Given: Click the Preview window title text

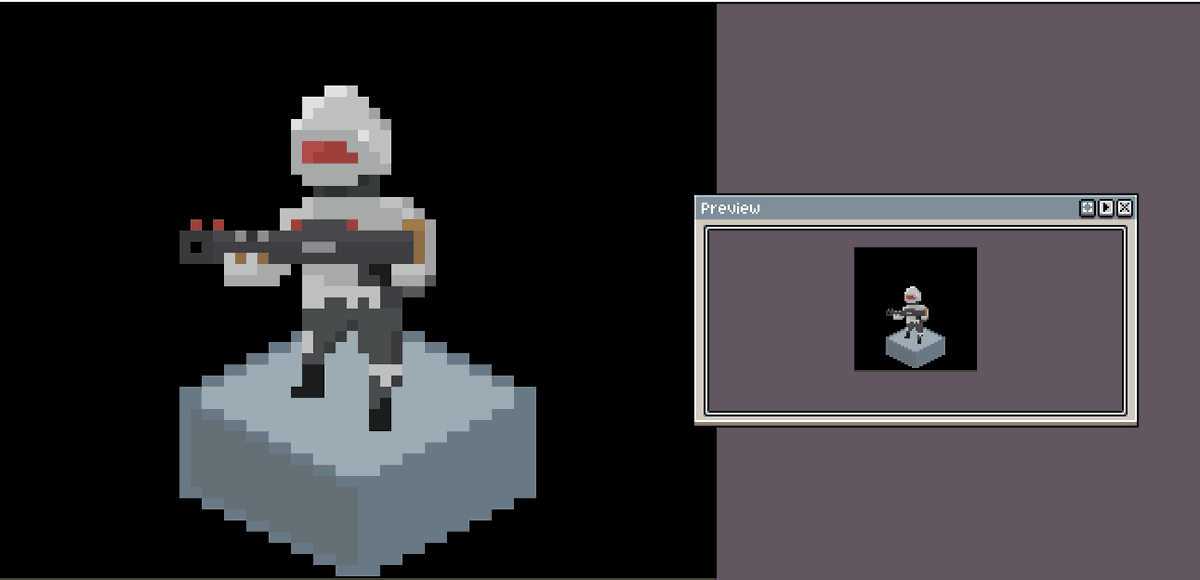Looking at the screenshot, I should 730,208.
